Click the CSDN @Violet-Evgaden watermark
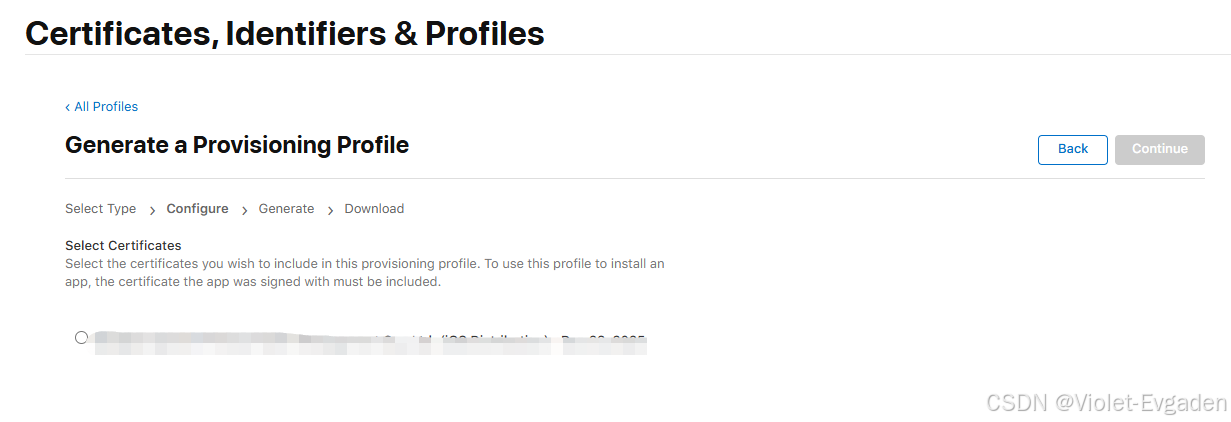 pyautogui.click(x=1105, y=402)
